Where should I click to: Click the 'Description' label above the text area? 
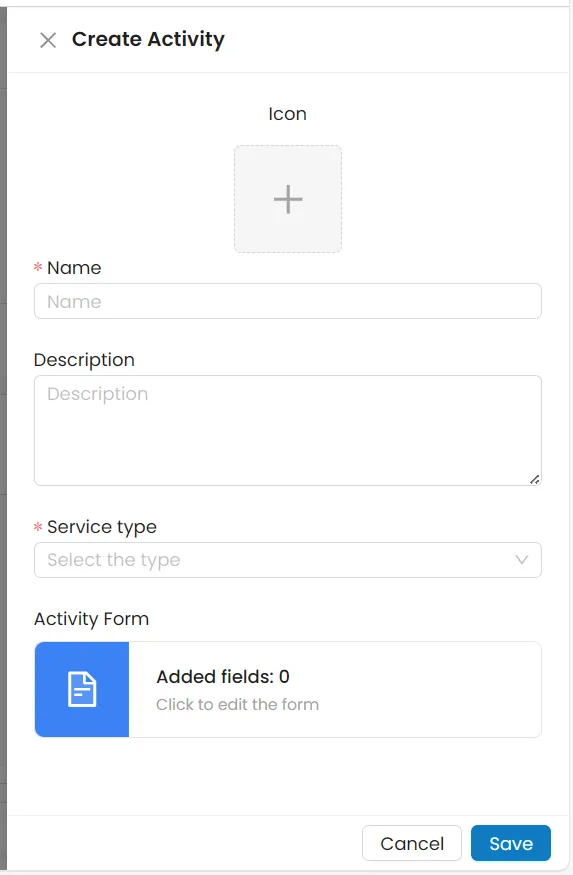pyautogui.click(x=84, y=360)
